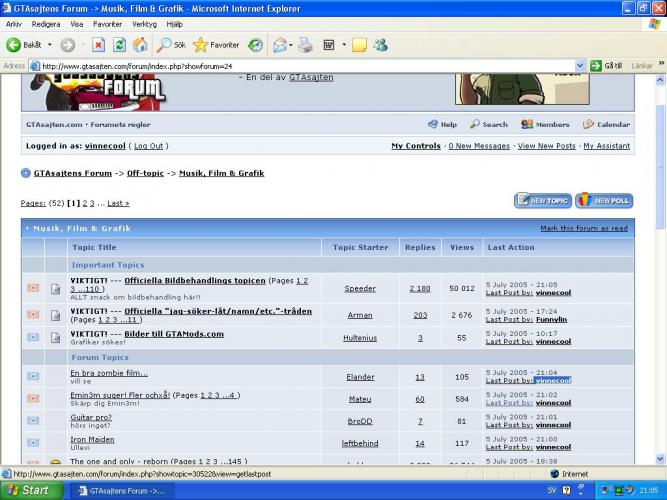Open Favoriter star toolbar button

[216, 45]
